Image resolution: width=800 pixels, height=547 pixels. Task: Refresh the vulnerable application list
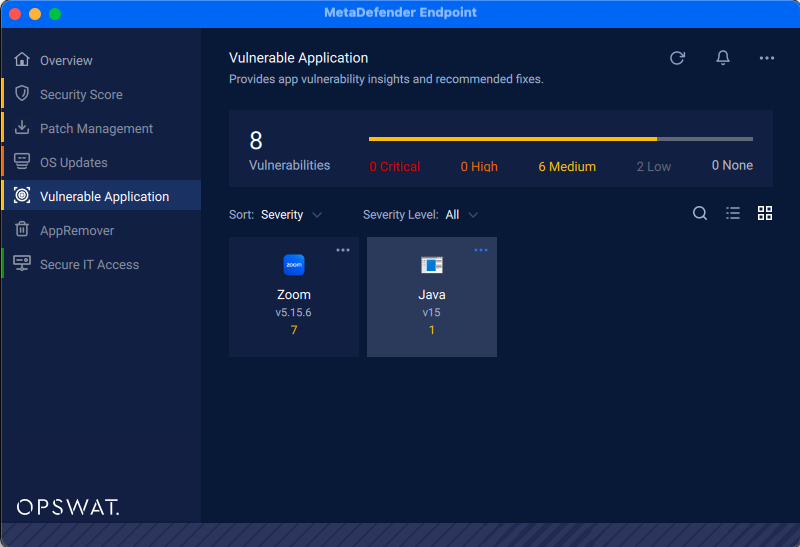tap(677, 58)
